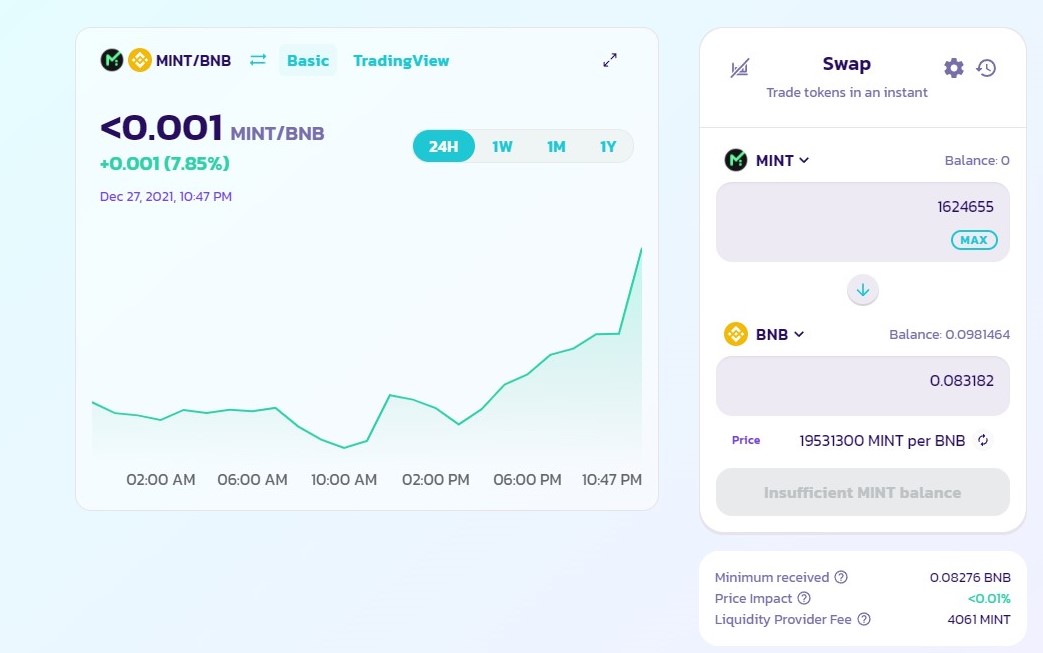Viewport: 1043px width, 653px height.
Task: Open recent transactions history
Action: click(986, 68)
